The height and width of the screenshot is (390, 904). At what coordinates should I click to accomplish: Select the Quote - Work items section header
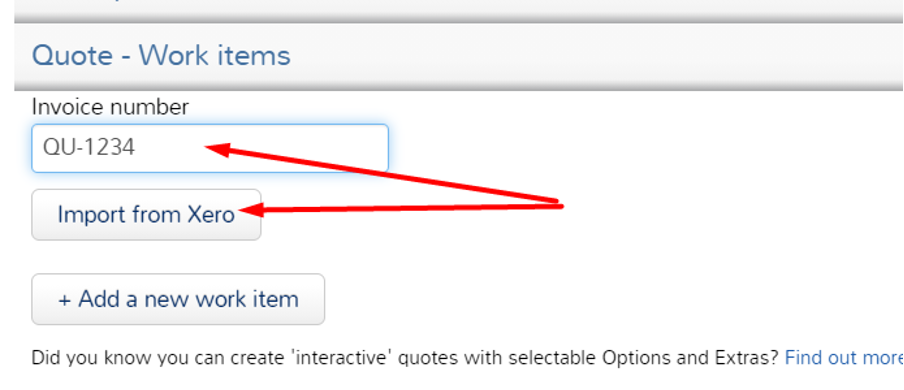tap(459, 57)
